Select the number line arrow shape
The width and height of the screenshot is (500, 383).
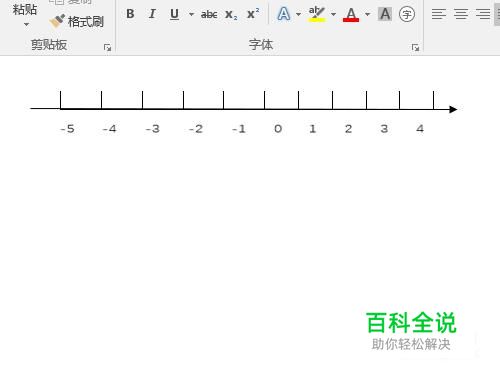[244, 109]
